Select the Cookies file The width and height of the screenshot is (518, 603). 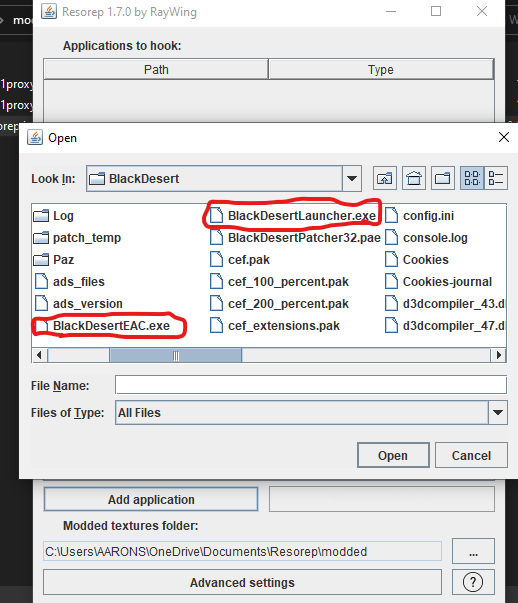tap(417, 260)
